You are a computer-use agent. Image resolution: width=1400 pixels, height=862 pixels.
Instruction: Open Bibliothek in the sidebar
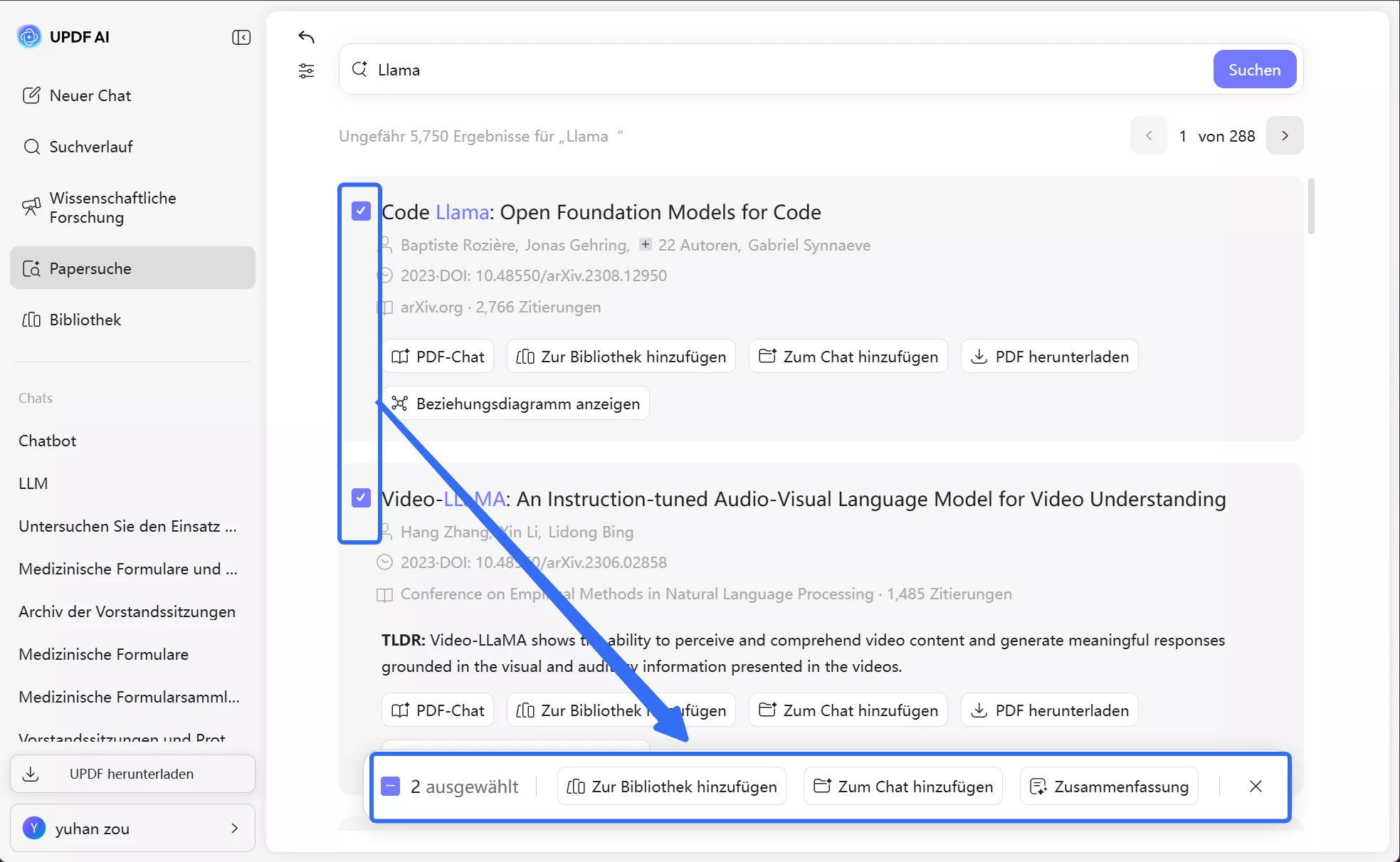pyautogui.click(x=85, y=320)
